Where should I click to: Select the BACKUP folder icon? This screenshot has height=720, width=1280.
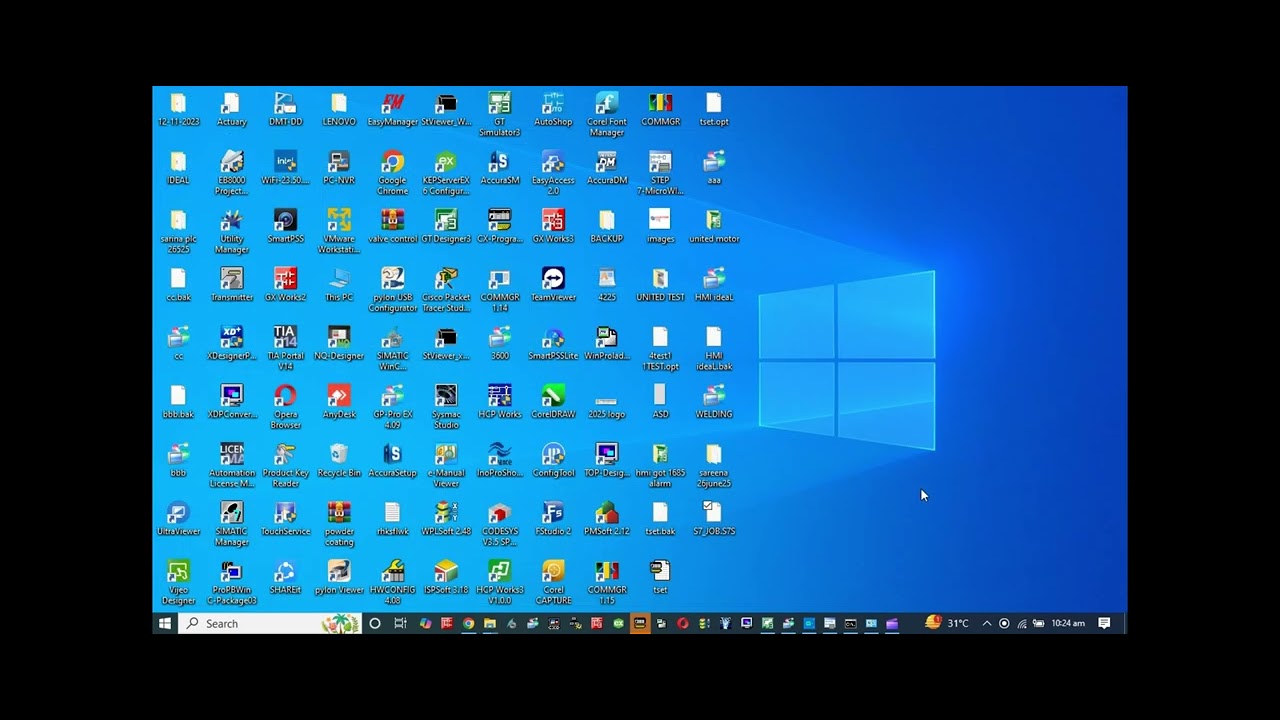point(606,226)
